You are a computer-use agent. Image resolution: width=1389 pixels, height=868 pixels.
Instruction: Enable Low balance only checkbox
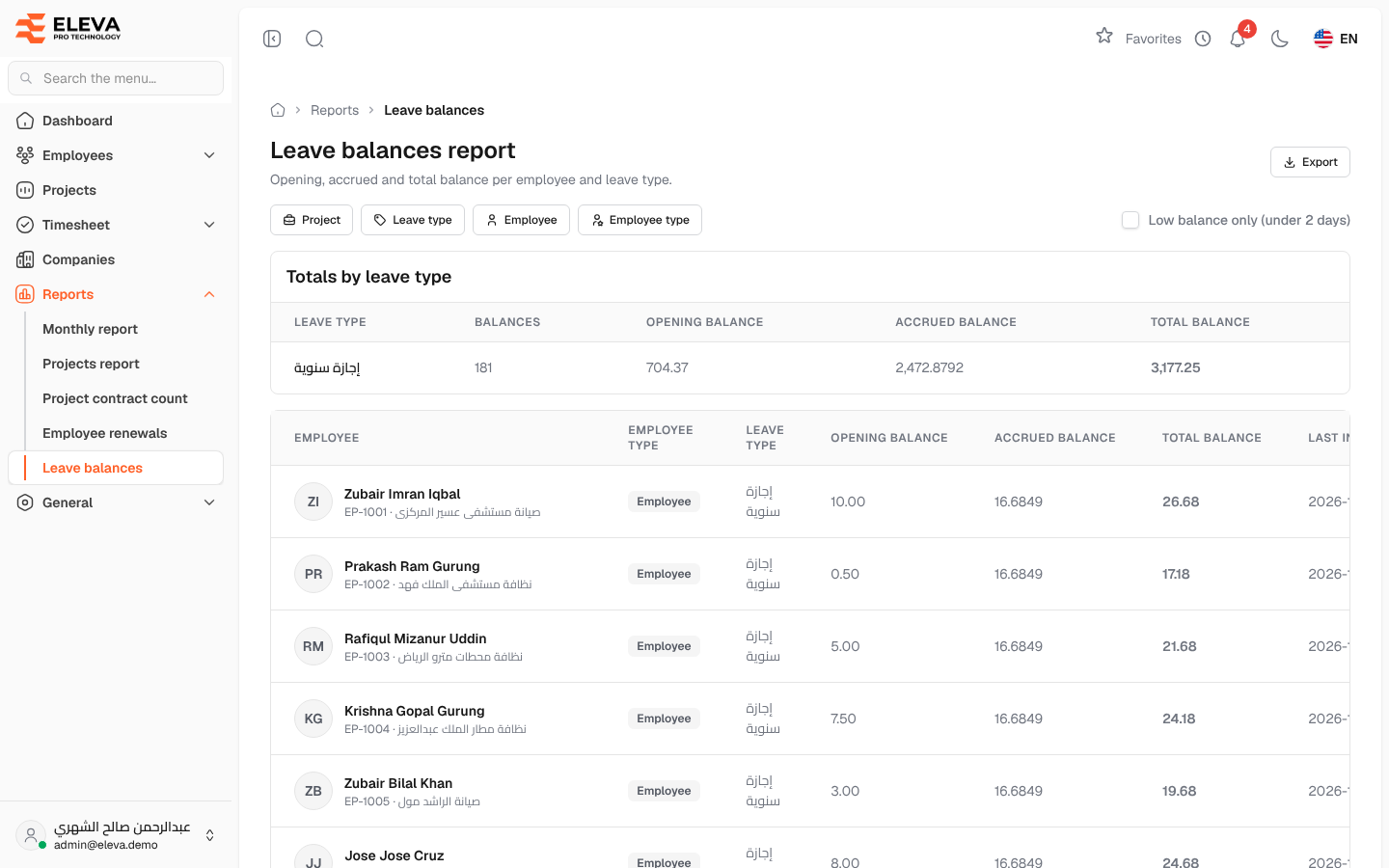point(1130,220)
